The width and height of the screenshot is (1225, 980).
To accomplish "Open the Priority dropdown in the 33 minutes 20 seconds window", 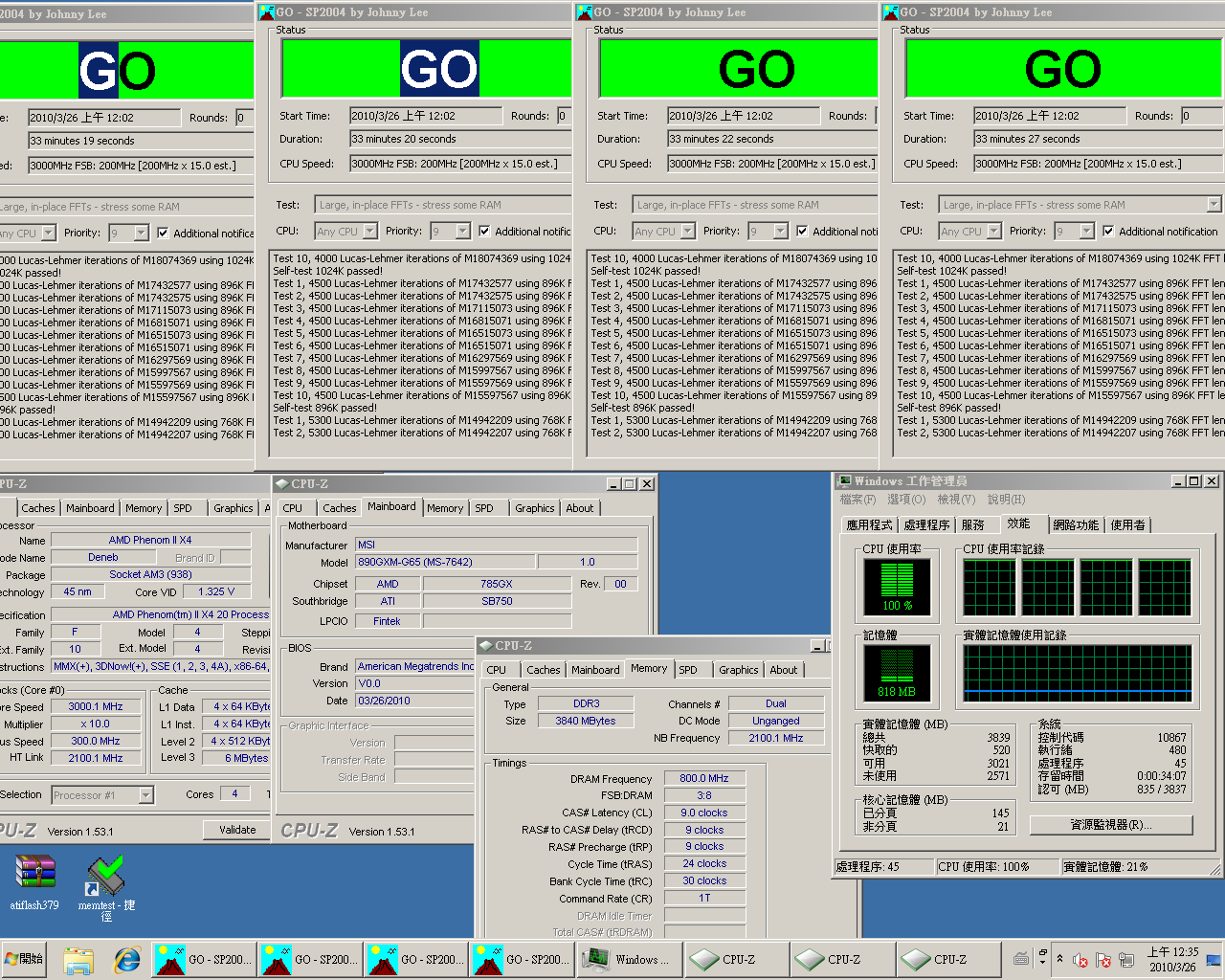I will [x=463, y=232].
